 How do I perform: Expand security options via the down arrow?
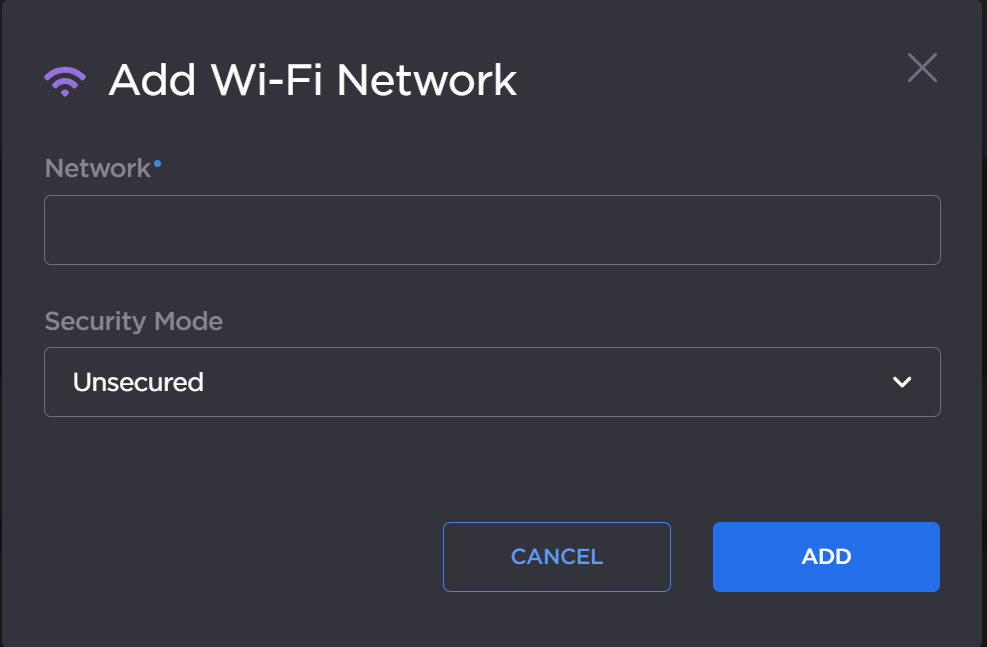(902, 382)
